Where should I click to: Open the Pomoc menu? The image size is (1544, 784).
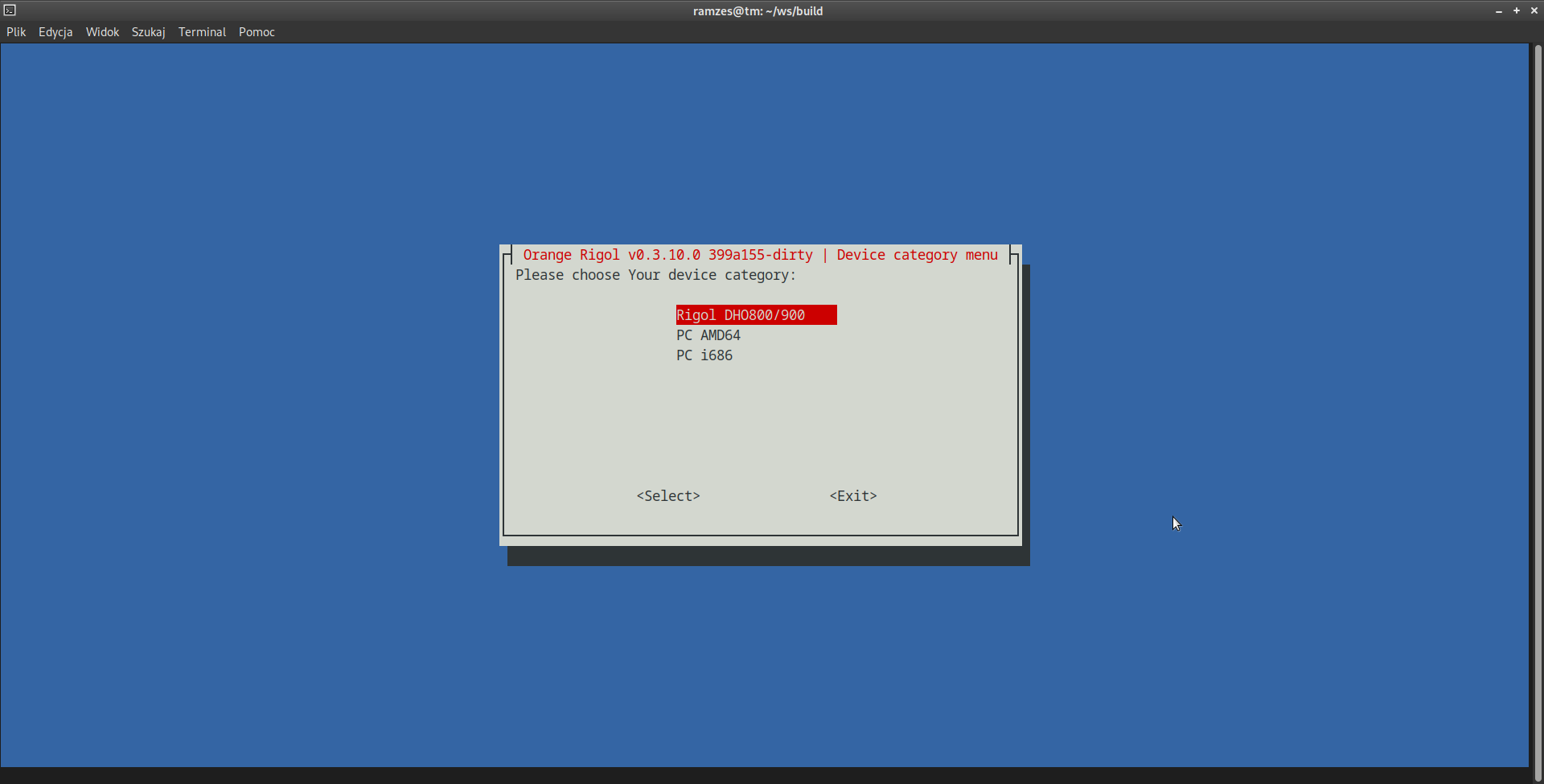tap(257, 32)
